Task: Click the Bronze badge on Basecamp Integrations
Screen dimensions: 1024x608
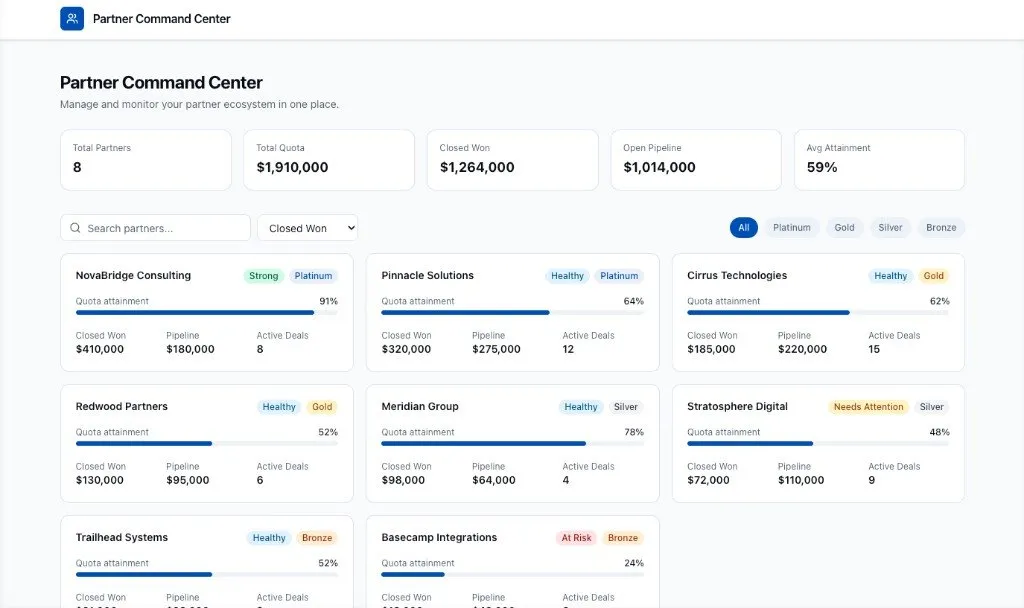Action: pyautogui.click(x=623, y=537)
